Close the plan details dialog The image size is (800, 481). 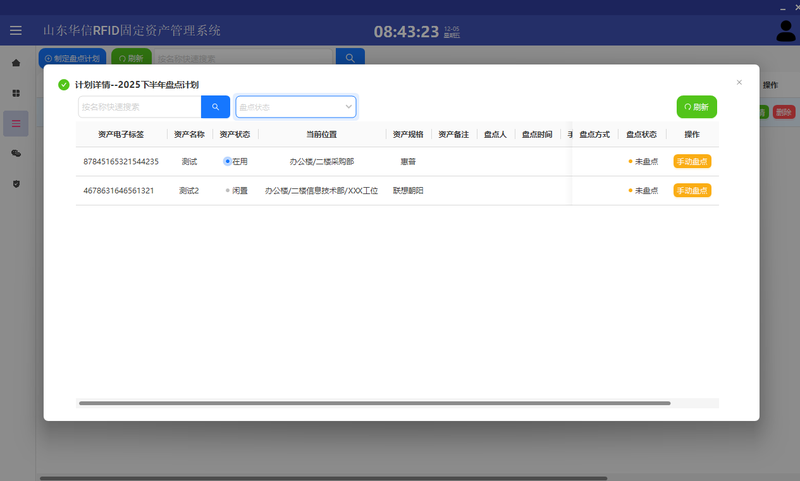coord(739,82)
